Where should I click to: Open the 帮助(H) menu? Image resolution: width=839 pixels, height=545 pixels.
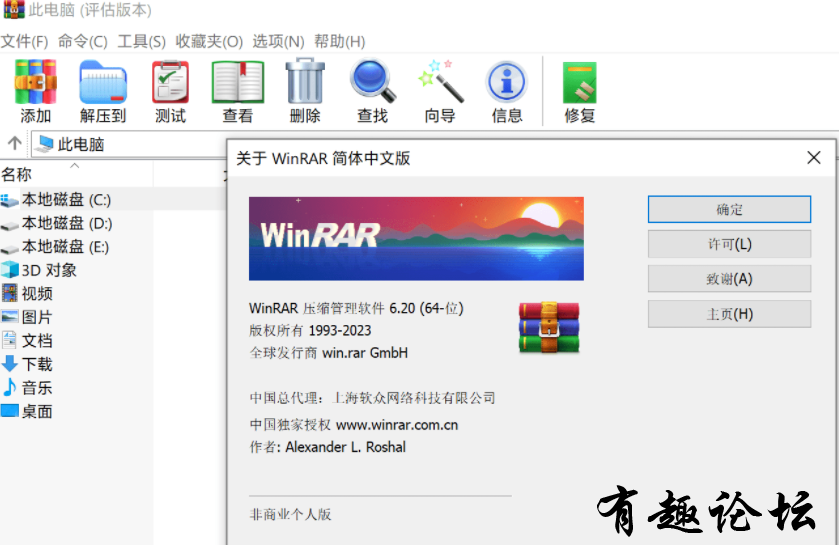click(340, 41)
